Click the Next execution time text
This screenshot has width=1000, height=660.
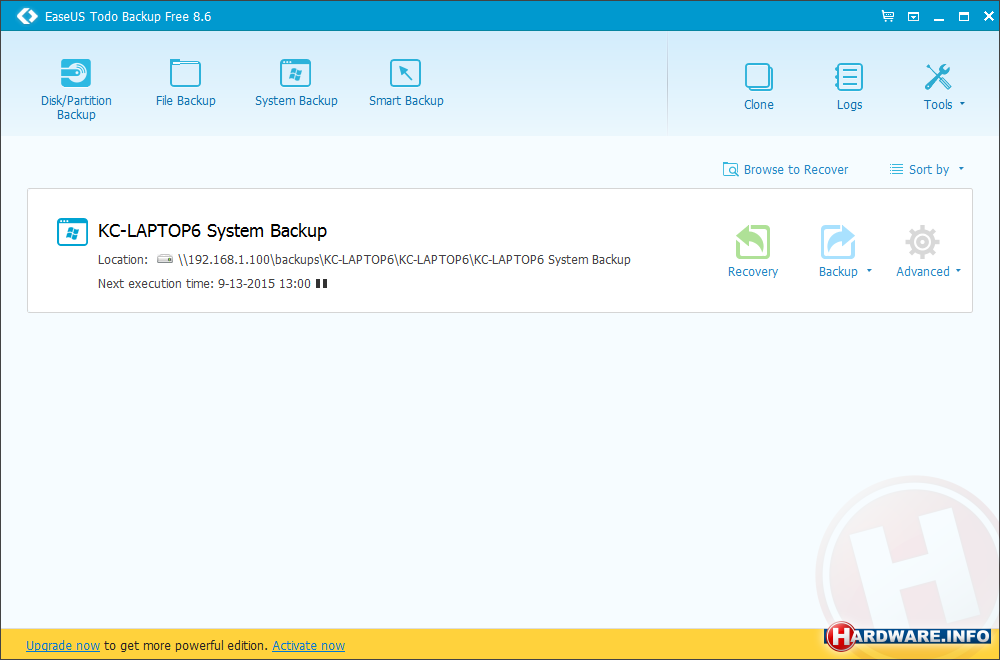point(204,284)
